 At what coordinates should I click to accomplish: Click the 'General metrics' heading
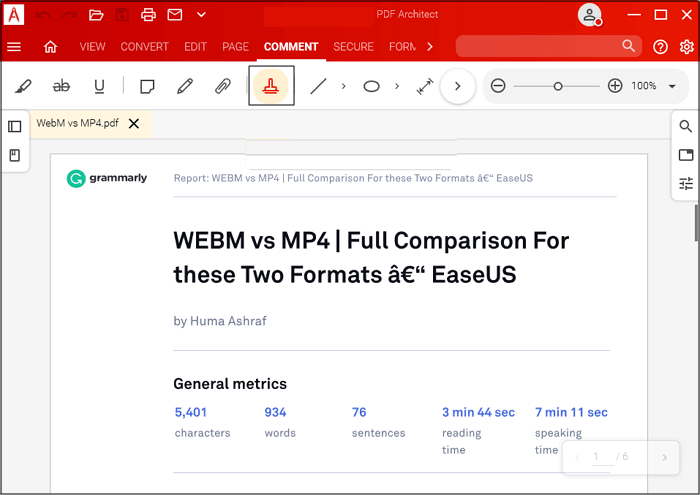pyautogui.click(x=230, y=384)
